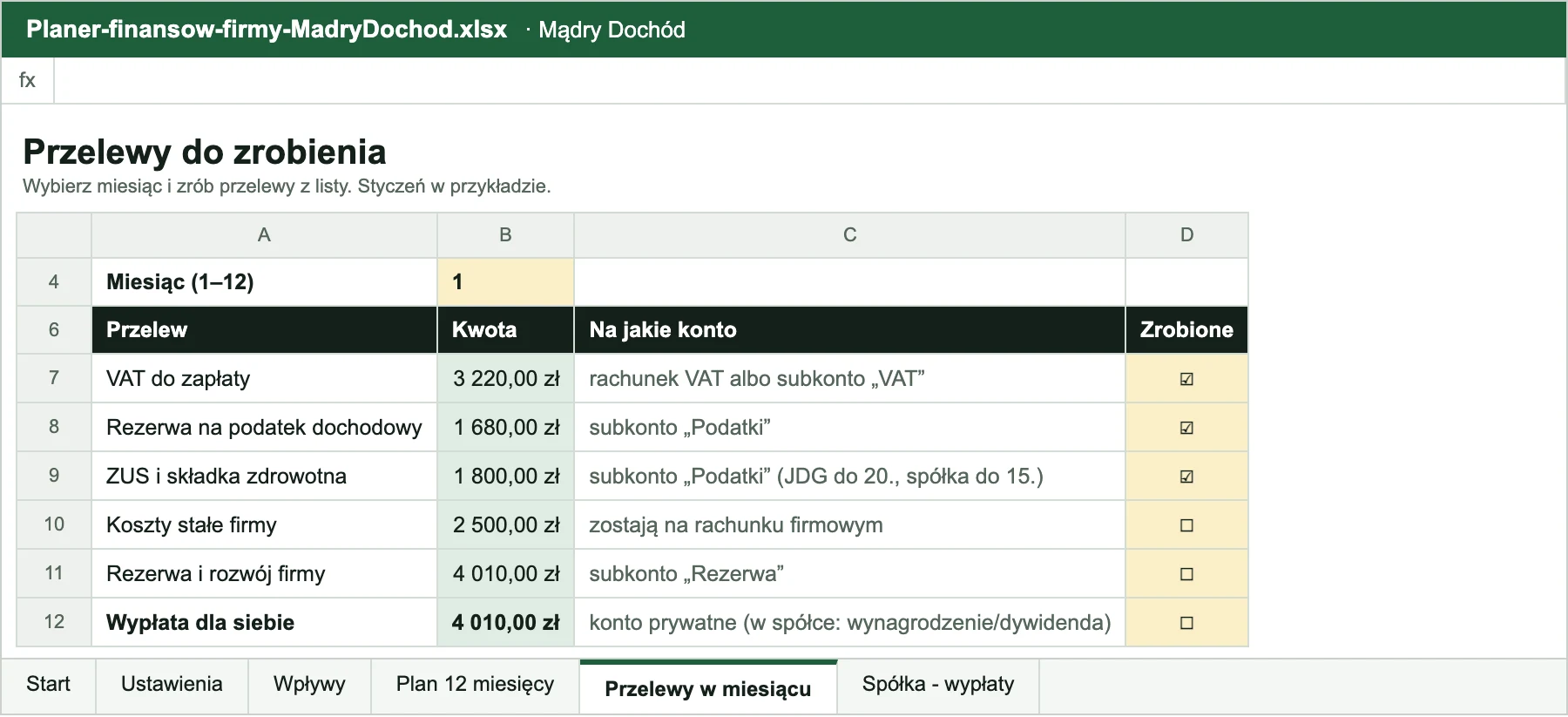Viewport: 1568px width, 717px height.
Task: Select the Przelewy w miesiącu tab
Action: [x=708, y=687]
